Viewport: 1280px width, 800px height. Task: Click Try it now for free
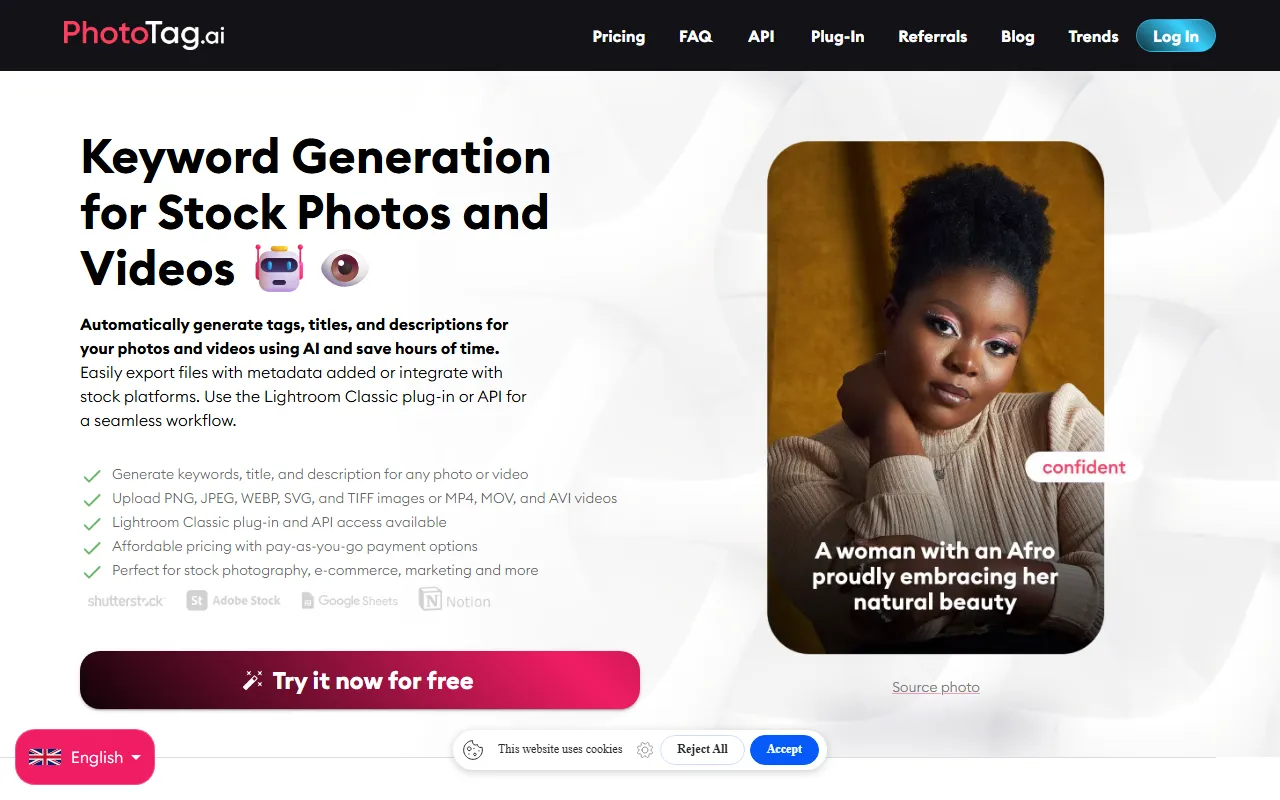click(360, 681)
